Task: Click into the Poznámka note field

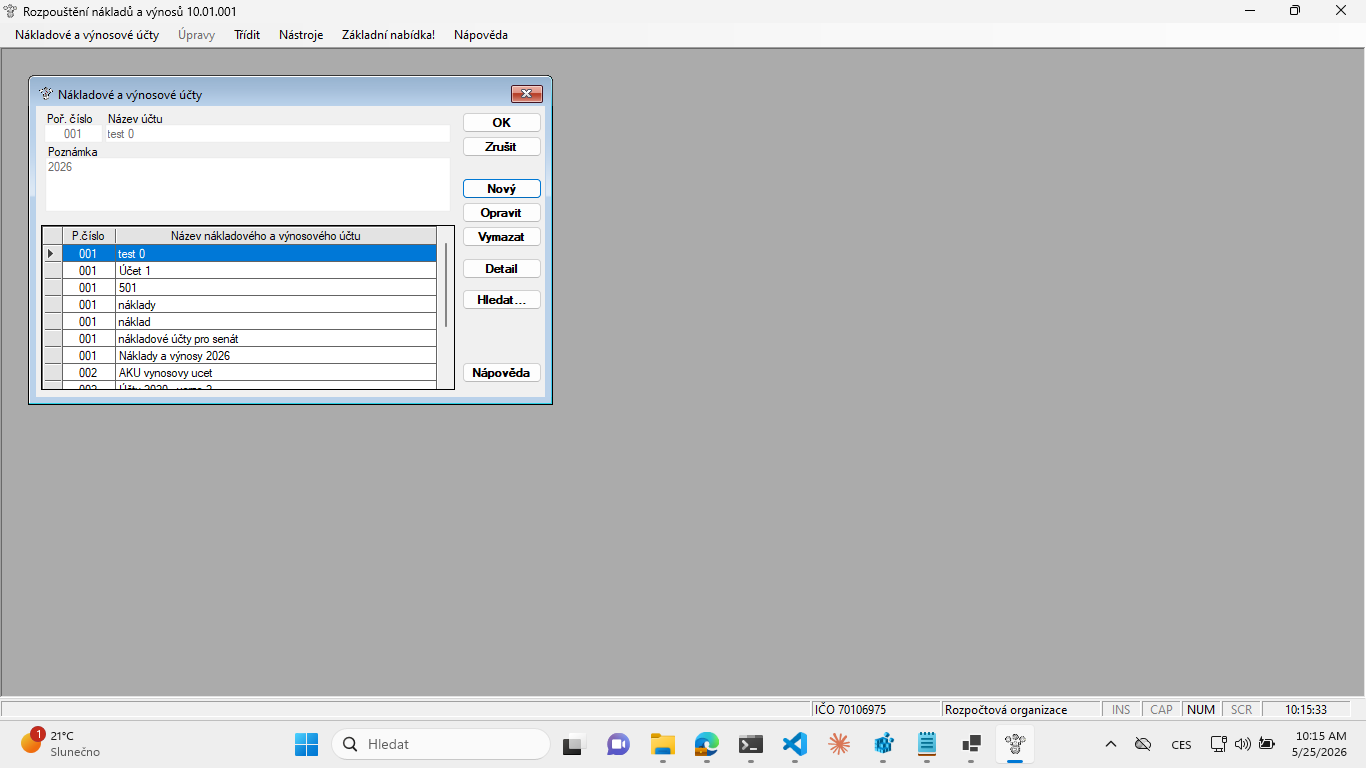Action: coord(248,184)
